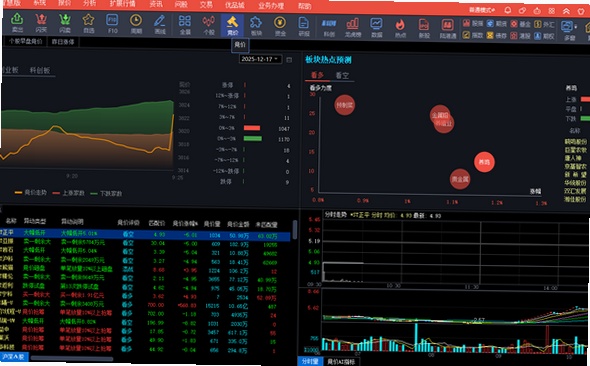Click the 热点 flame icon

click(400, 28)
